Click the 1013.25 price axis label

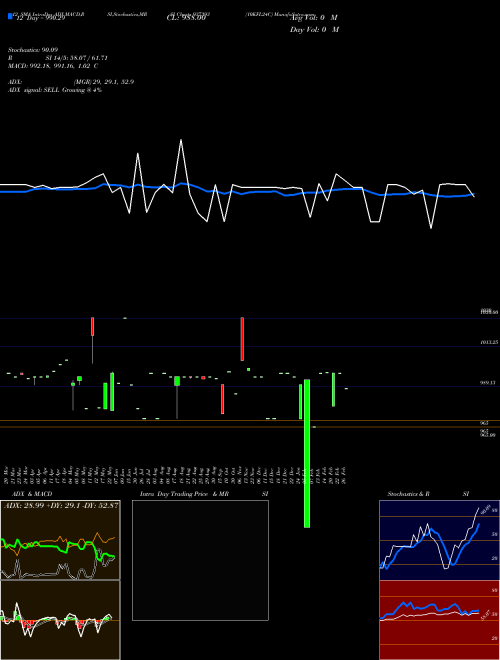[489, 342]
